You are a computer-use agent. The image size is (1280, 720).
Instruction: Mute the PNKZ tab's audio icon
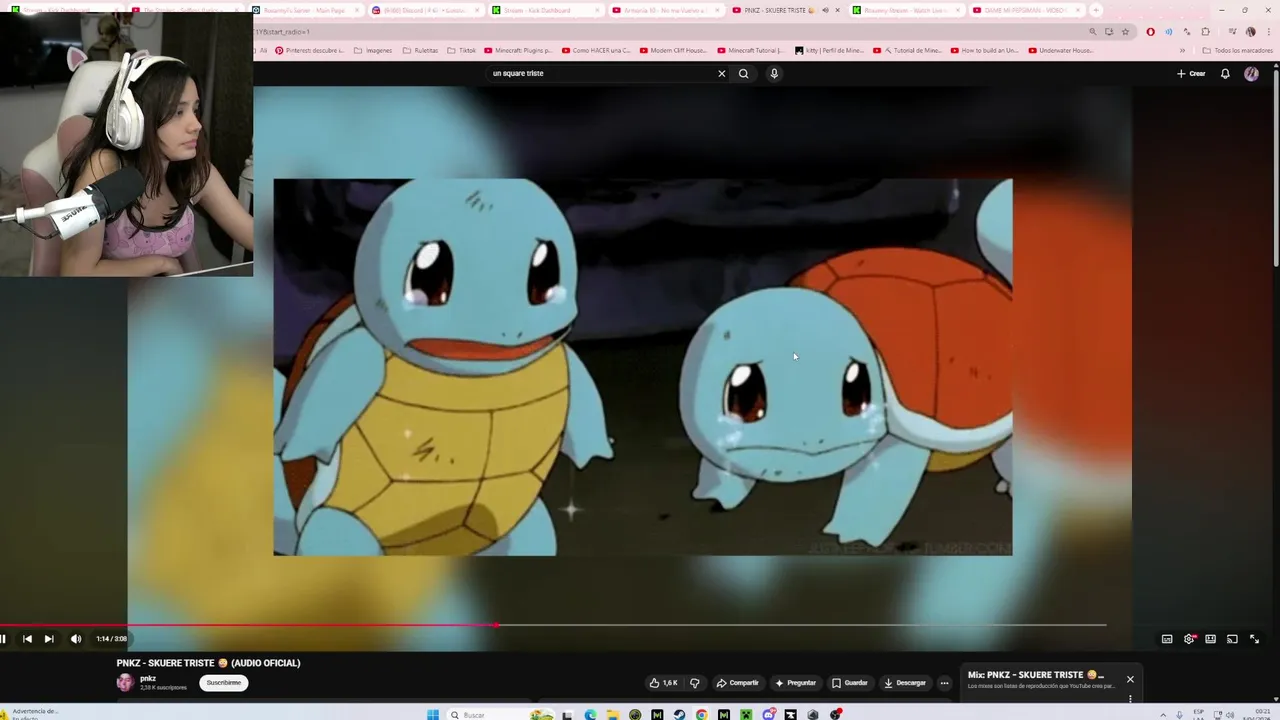click(825, 10)
